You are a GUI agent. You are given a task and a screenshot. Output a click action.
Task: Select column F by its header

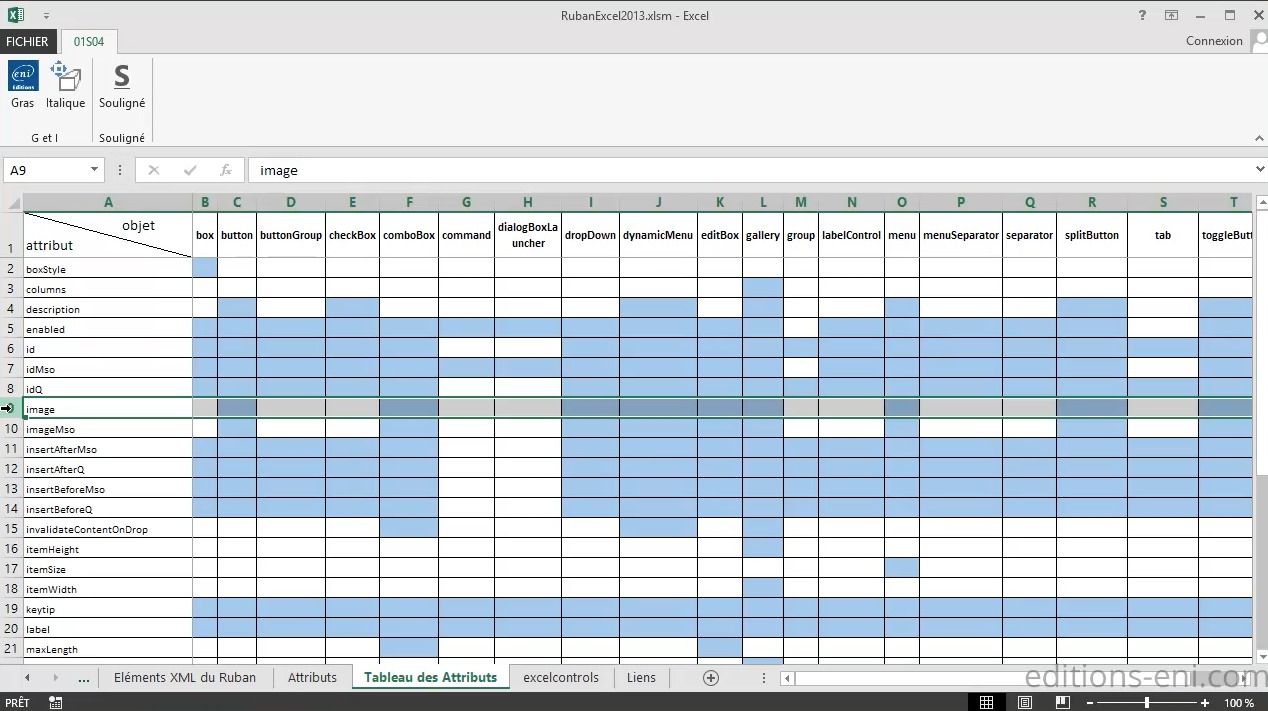point(409,202)
